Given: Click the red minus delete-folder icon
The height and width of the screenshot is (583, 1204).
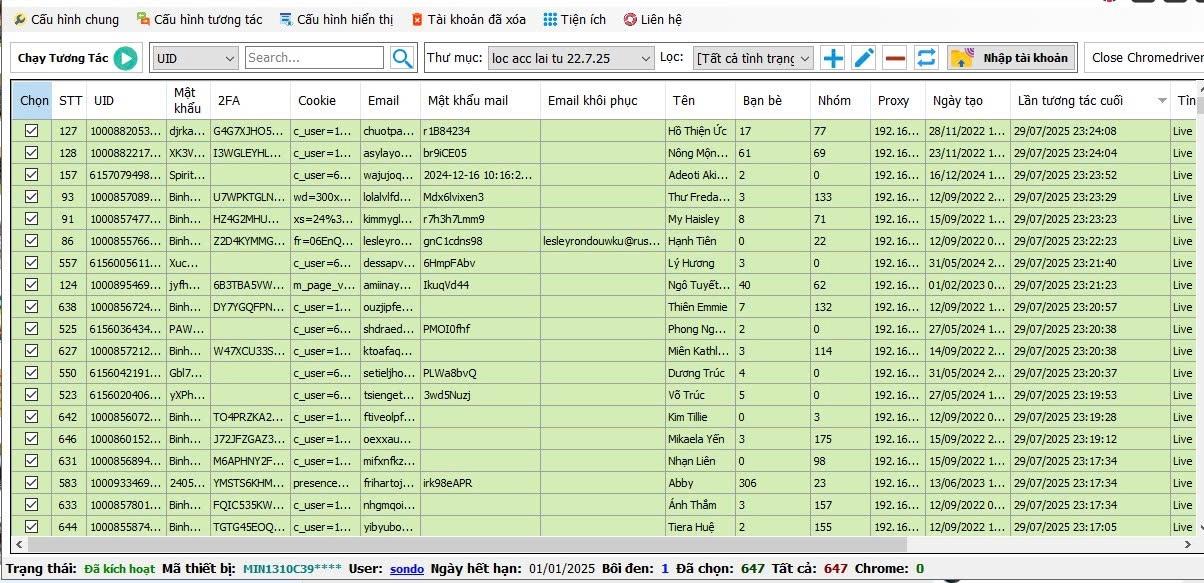Looking at the screenshot, I should click(x=895, y=58).
